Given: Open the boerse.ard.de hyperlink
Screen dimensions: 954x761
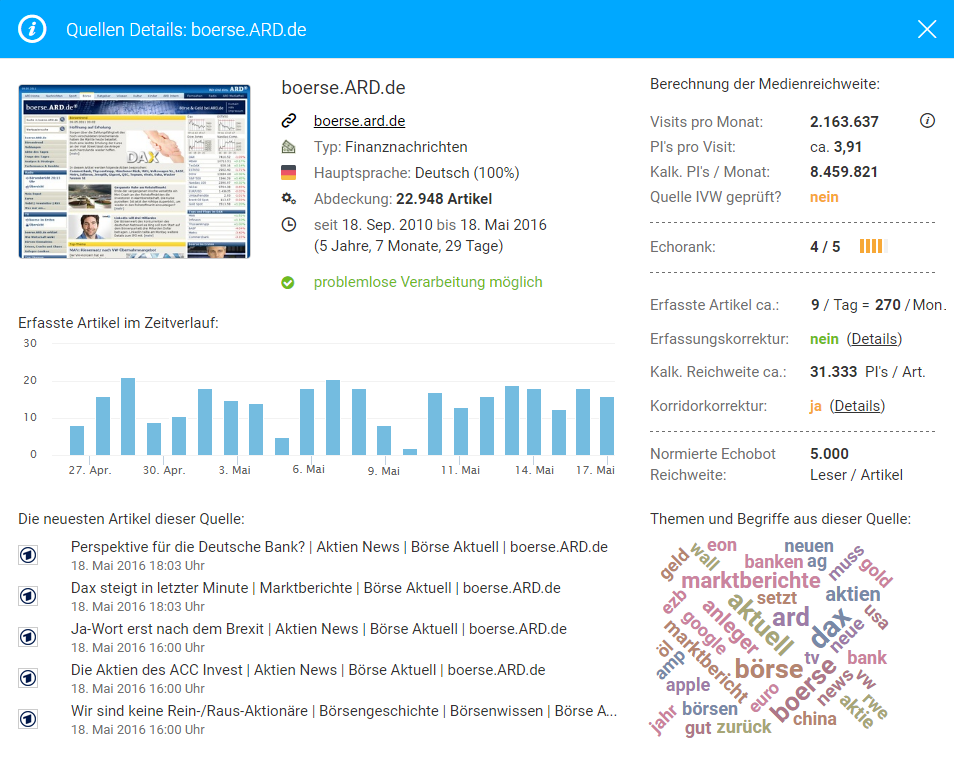Looking at the screenshot, I should pyautogui.click(x=359, y=121).
